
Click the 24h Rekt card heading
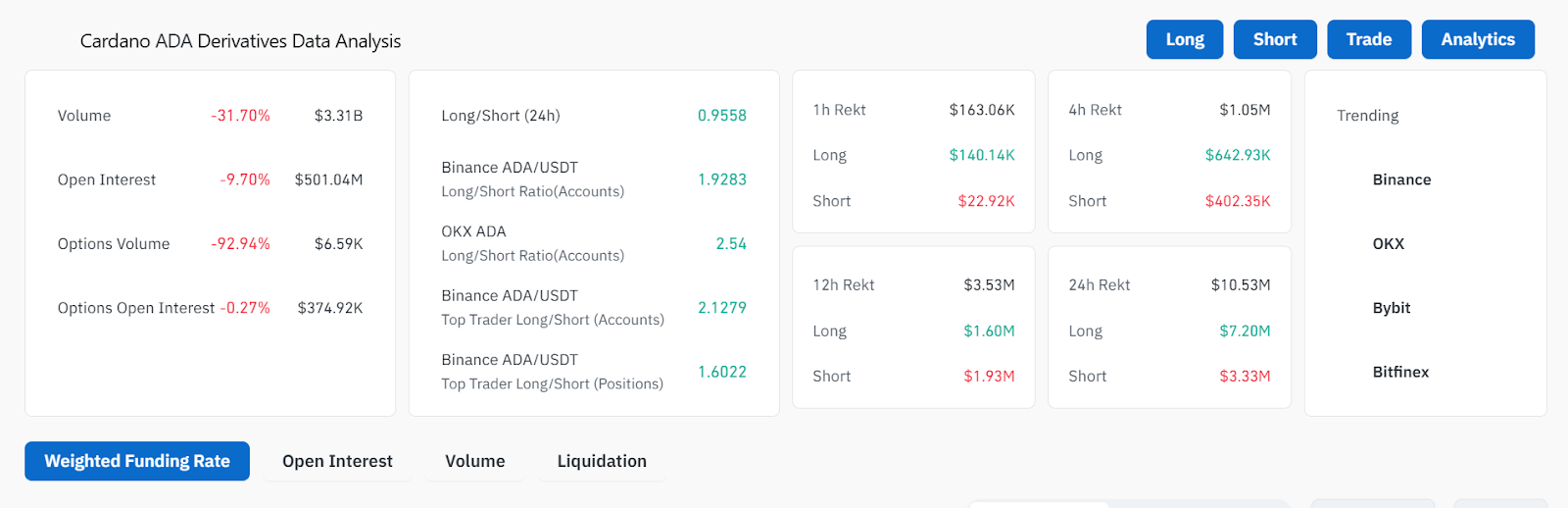1099,284
